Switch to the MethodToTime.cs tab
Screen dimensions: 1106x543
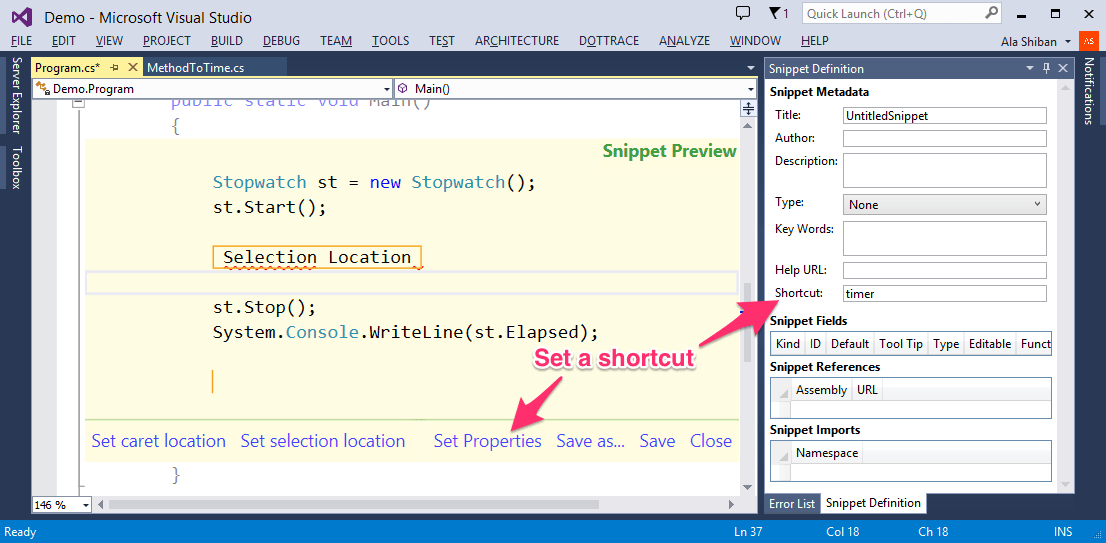point(195,68)
